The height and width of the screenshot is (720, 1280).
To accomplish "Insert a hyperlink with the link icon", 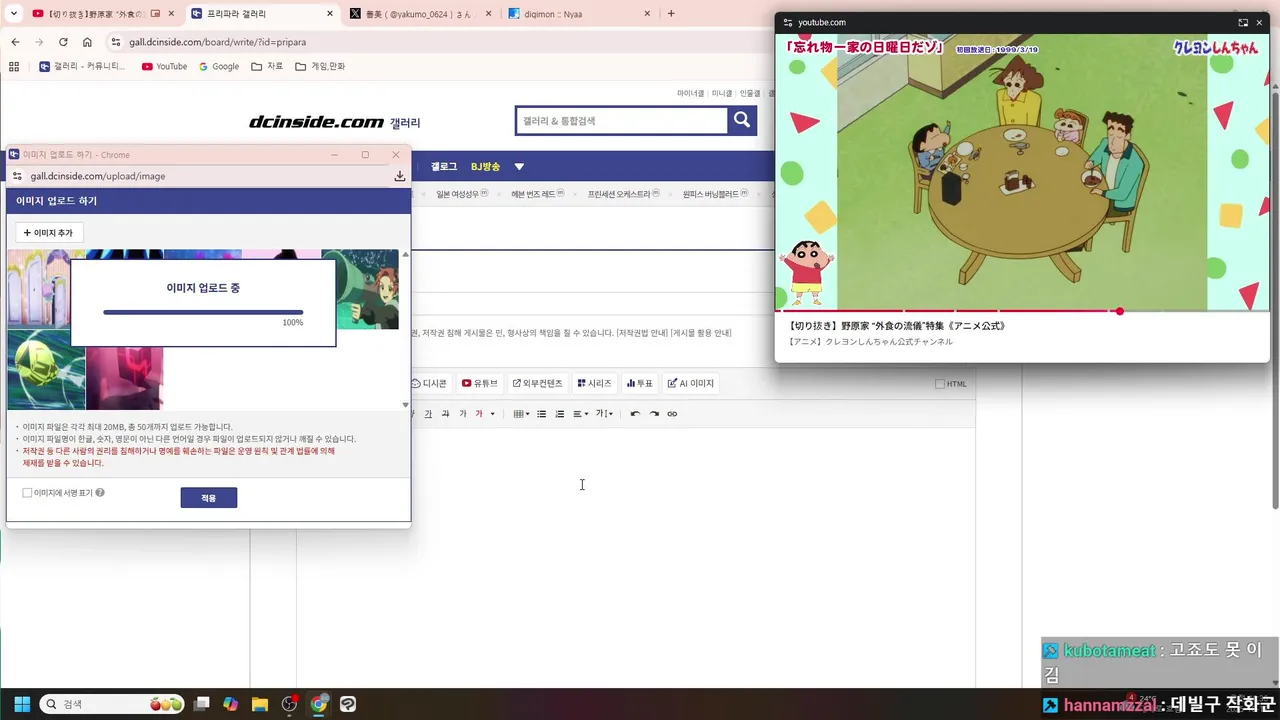I will pyautogui.click(x=672, y=414).
